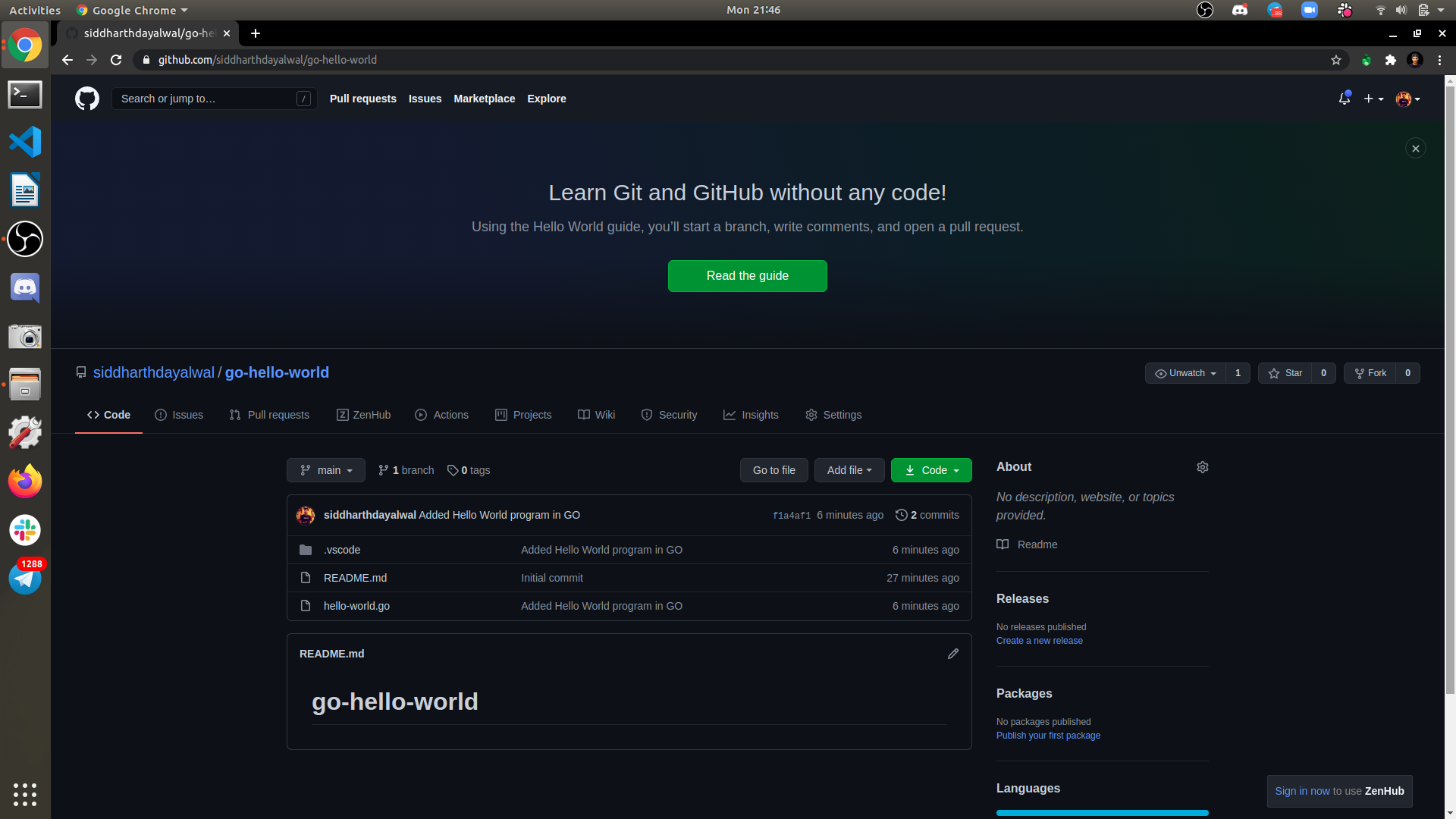The width and height of the screenshot is (1456, 819).
Task: Reload the page
Action: 116,60
